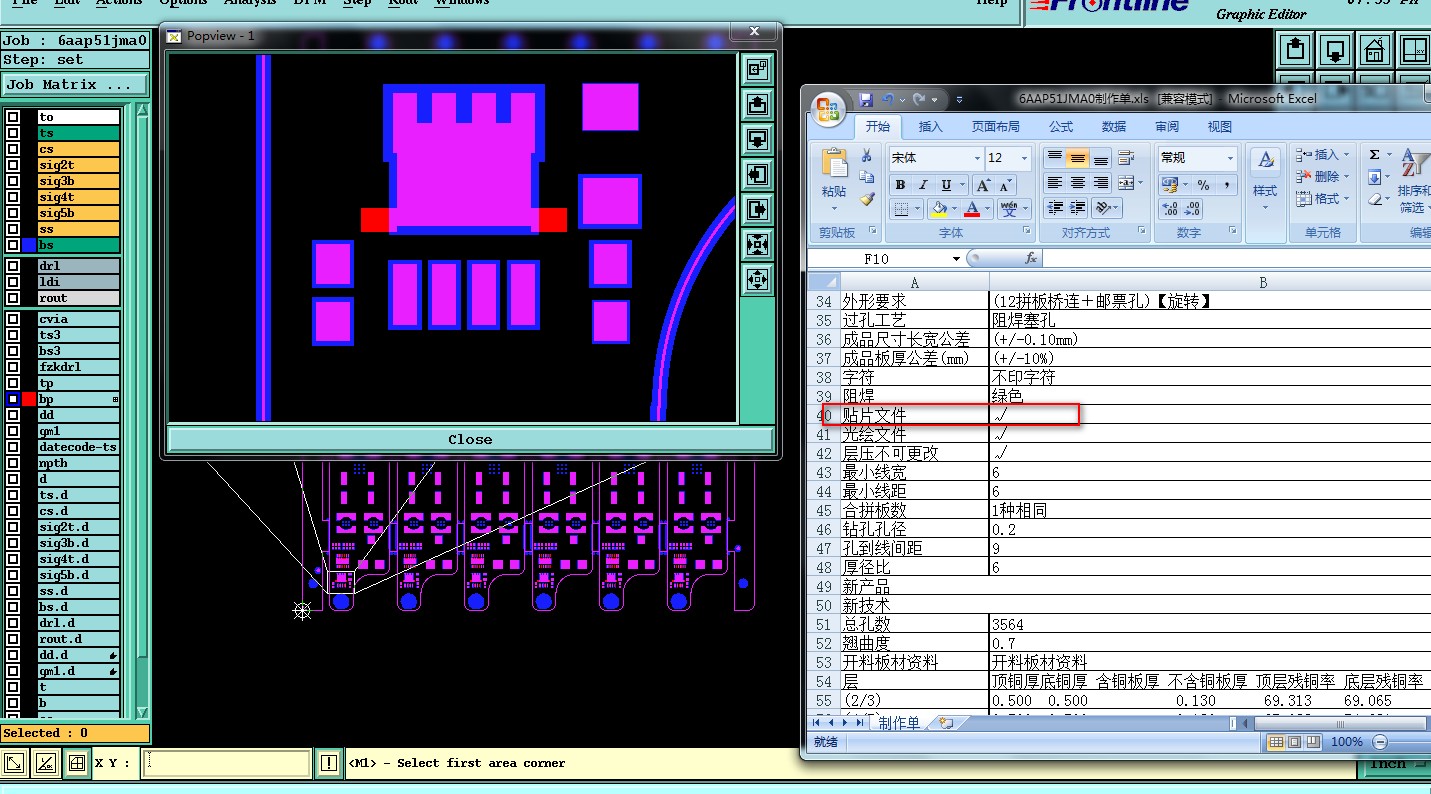Click the Graphic Editor pan-down icon
Screen dimensions: 1431x794
click(x=1335, y=48)
